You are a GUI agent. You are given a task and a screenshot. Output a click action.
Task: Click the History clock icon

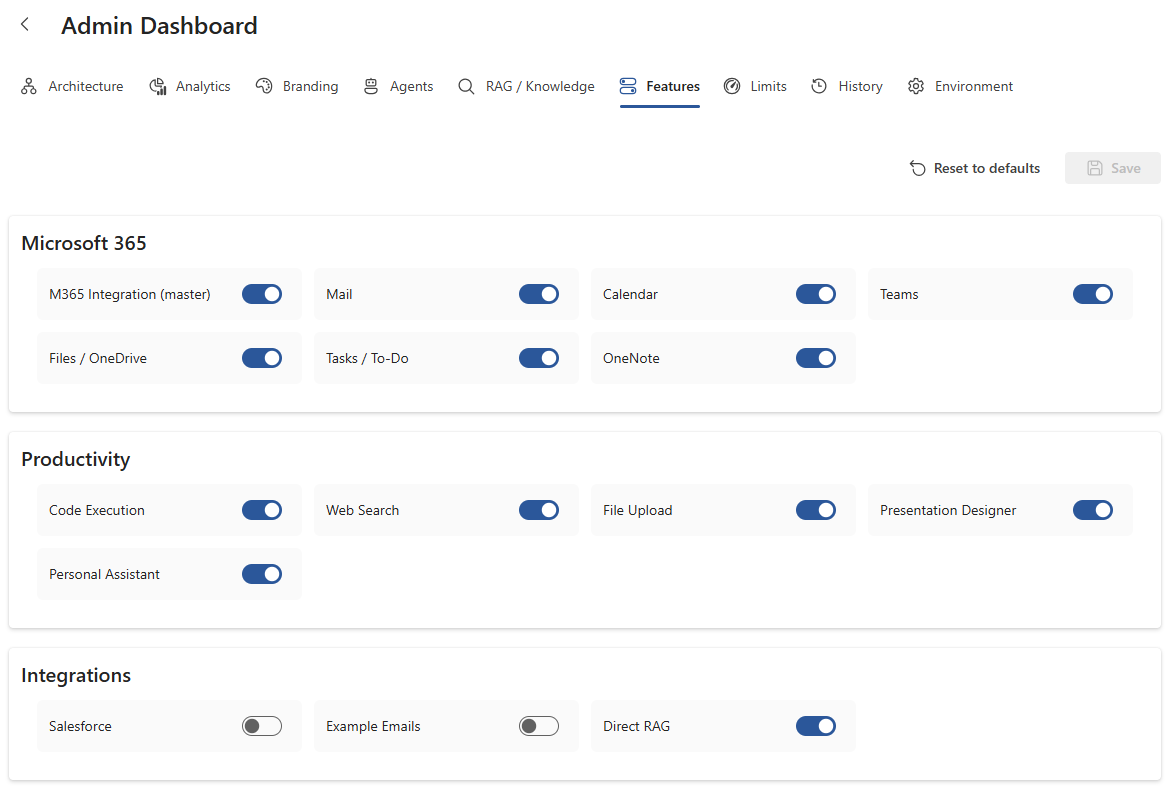coord(818,86)
